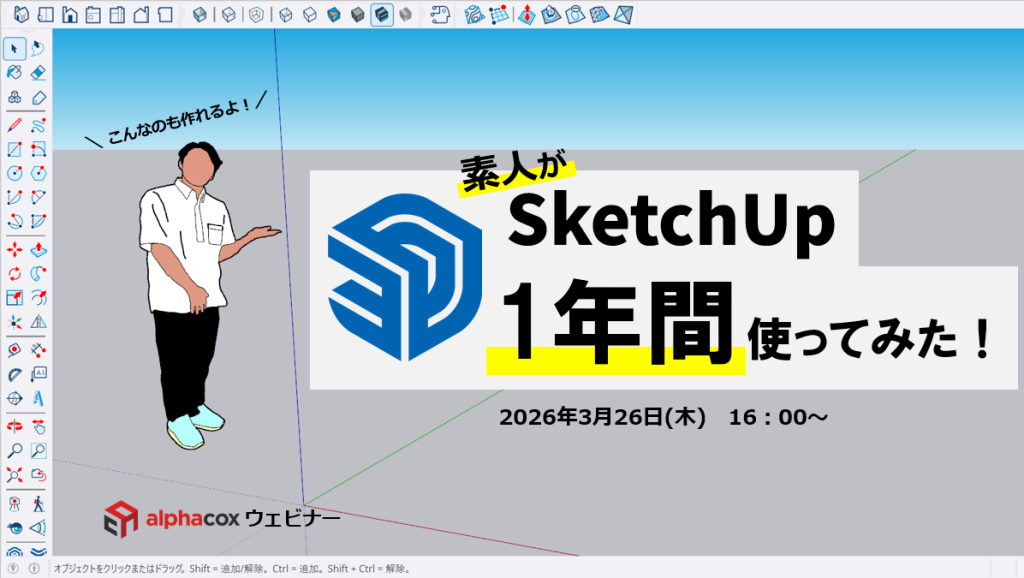Click the geolocation pin in status bar

13,569
